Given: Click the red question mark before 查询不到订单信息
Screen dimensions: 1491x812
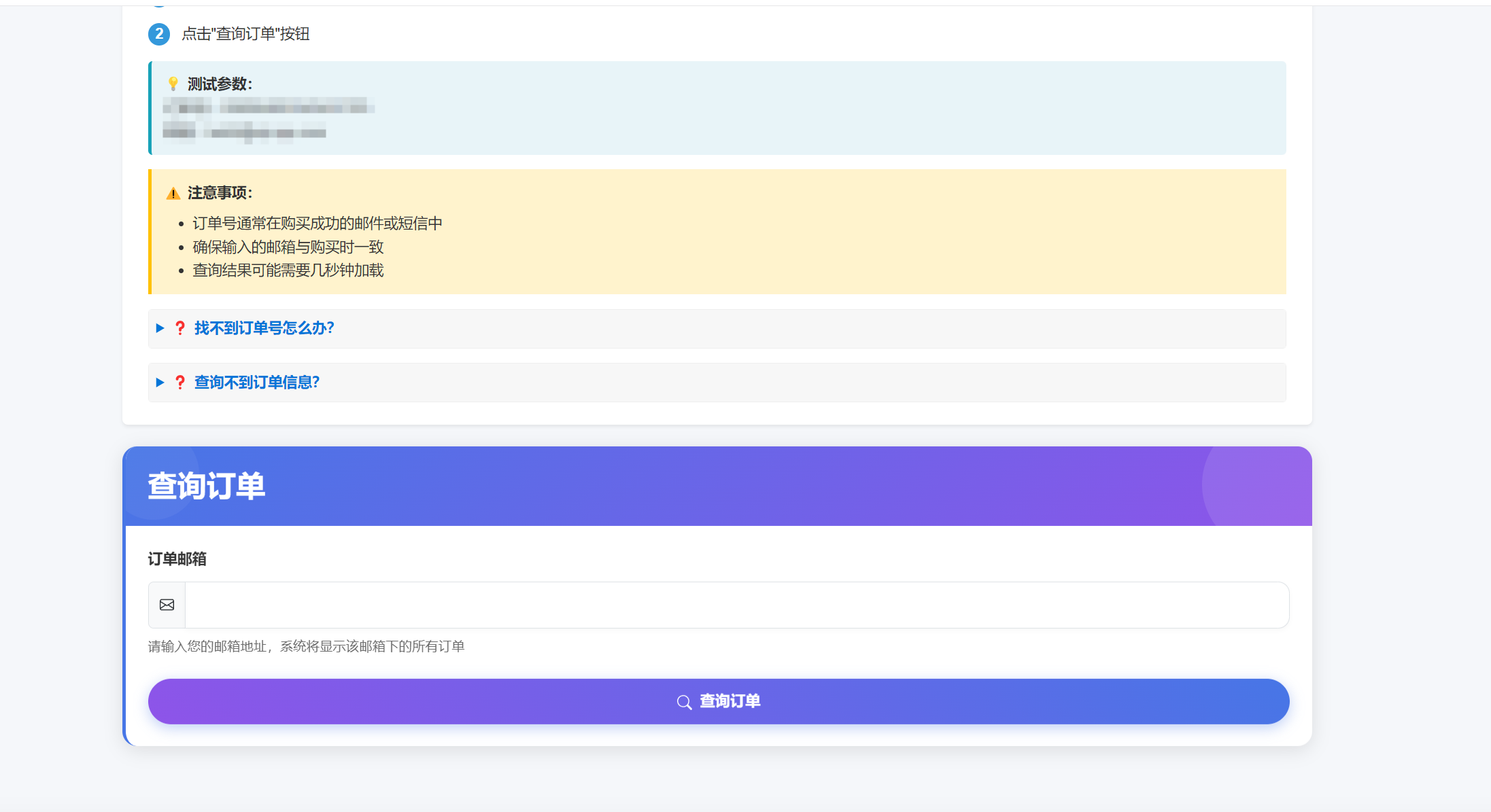Looking at the screenshot, I should [180, 383].
